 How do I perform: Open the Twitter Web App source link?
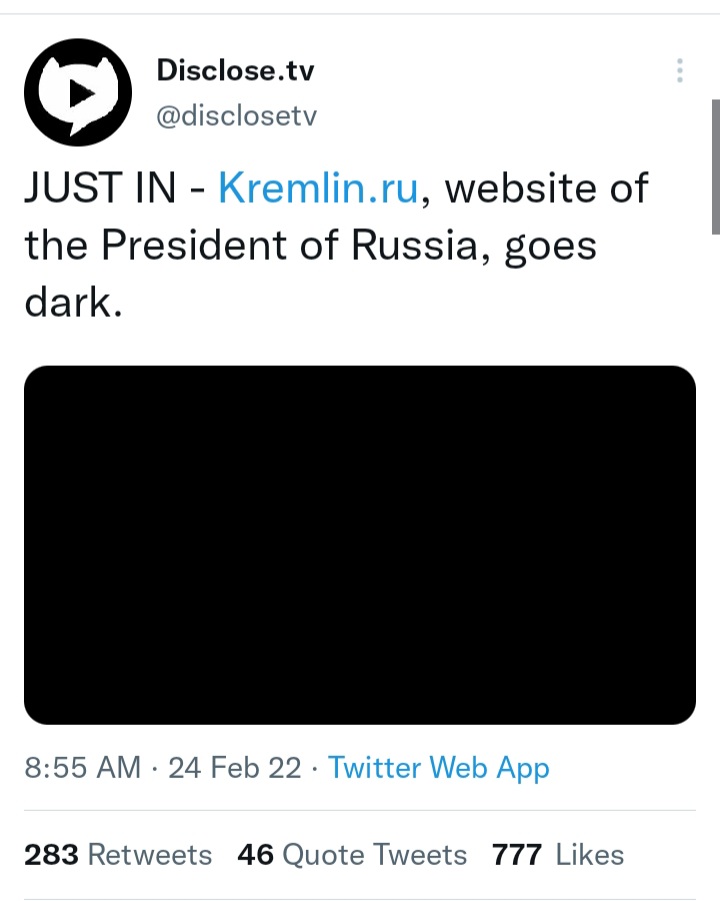pos(438,768)
